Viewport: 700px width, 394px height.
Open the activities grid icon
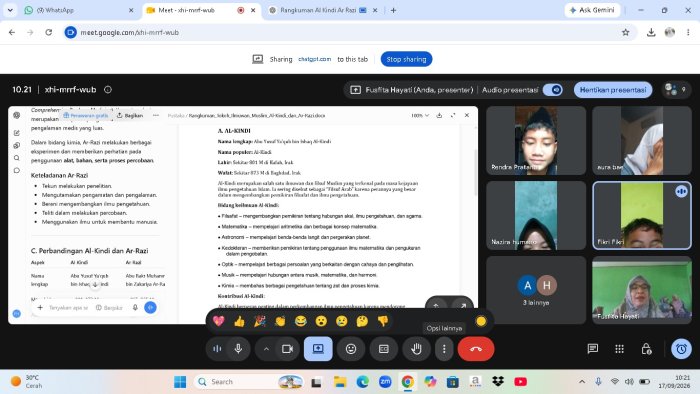[619, 348]
